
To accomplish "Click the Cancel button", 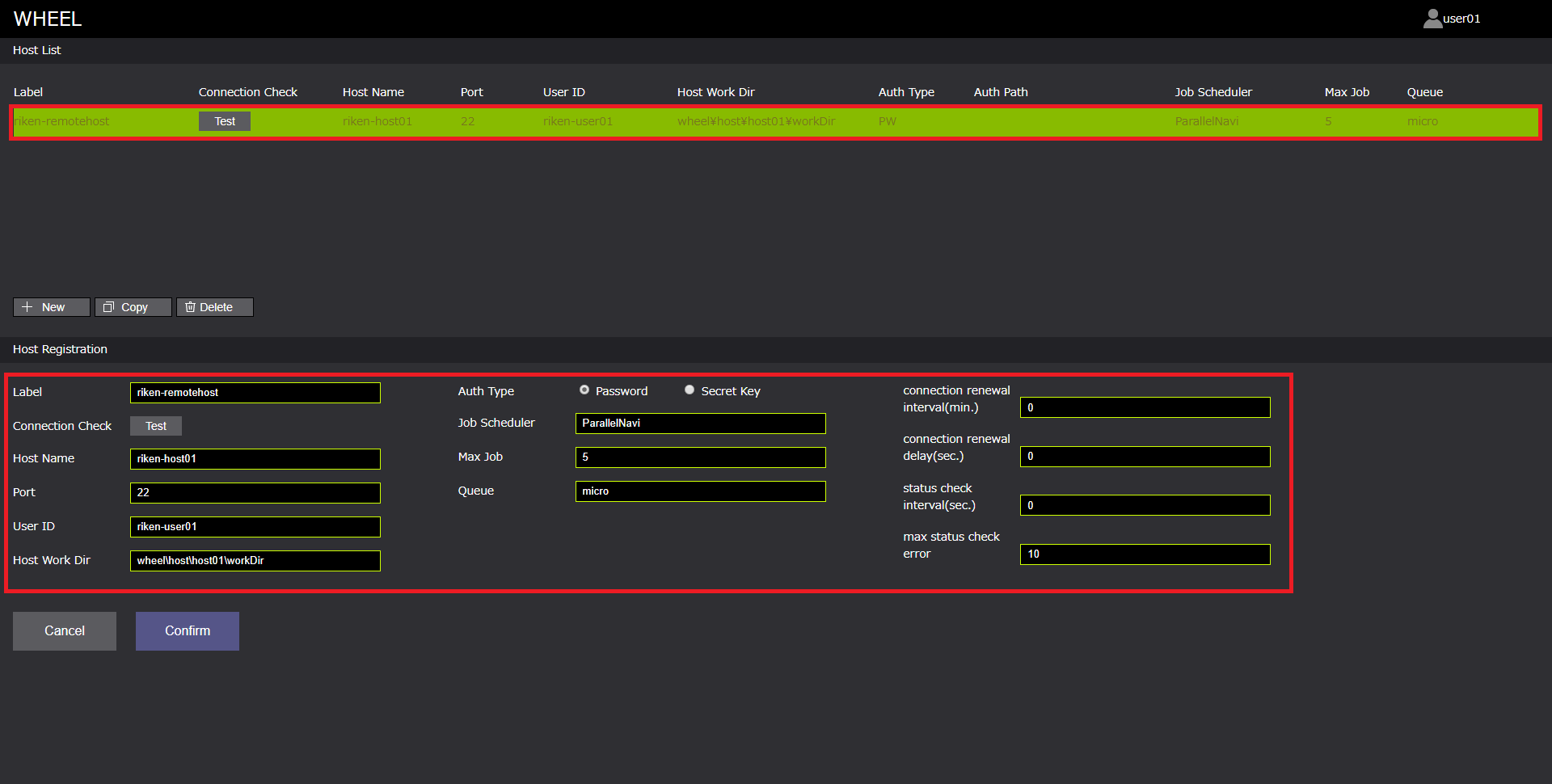I will [64, 630].
